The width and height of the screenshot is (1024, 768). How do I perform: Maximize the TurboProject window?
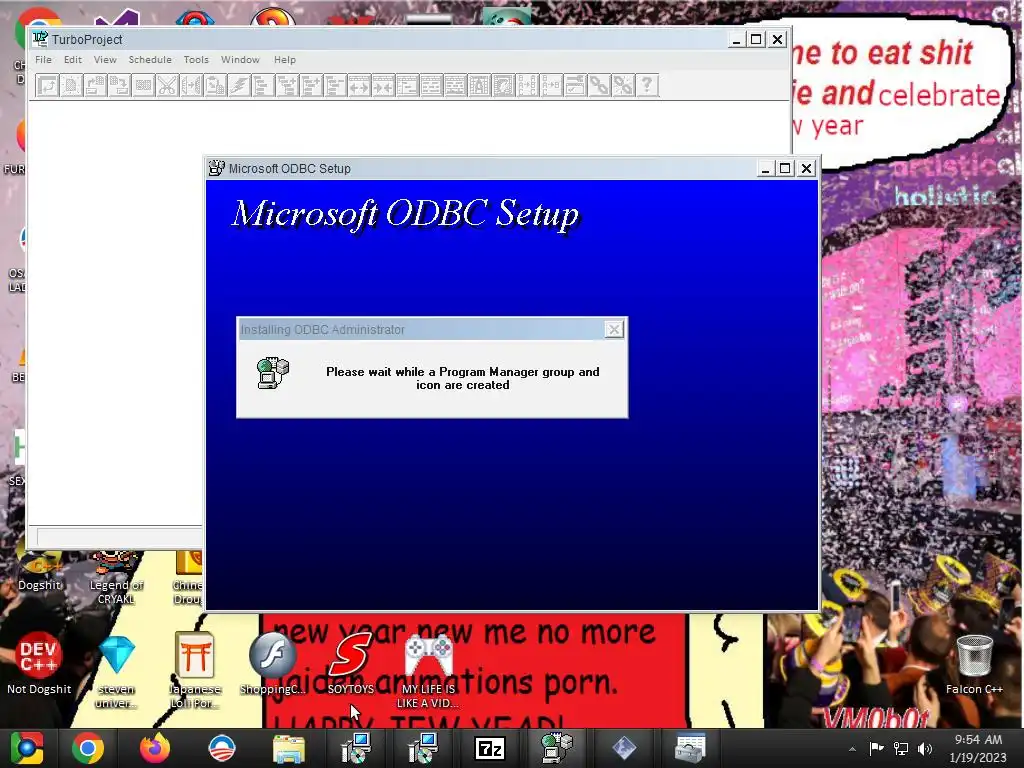(x=756, y=39)
